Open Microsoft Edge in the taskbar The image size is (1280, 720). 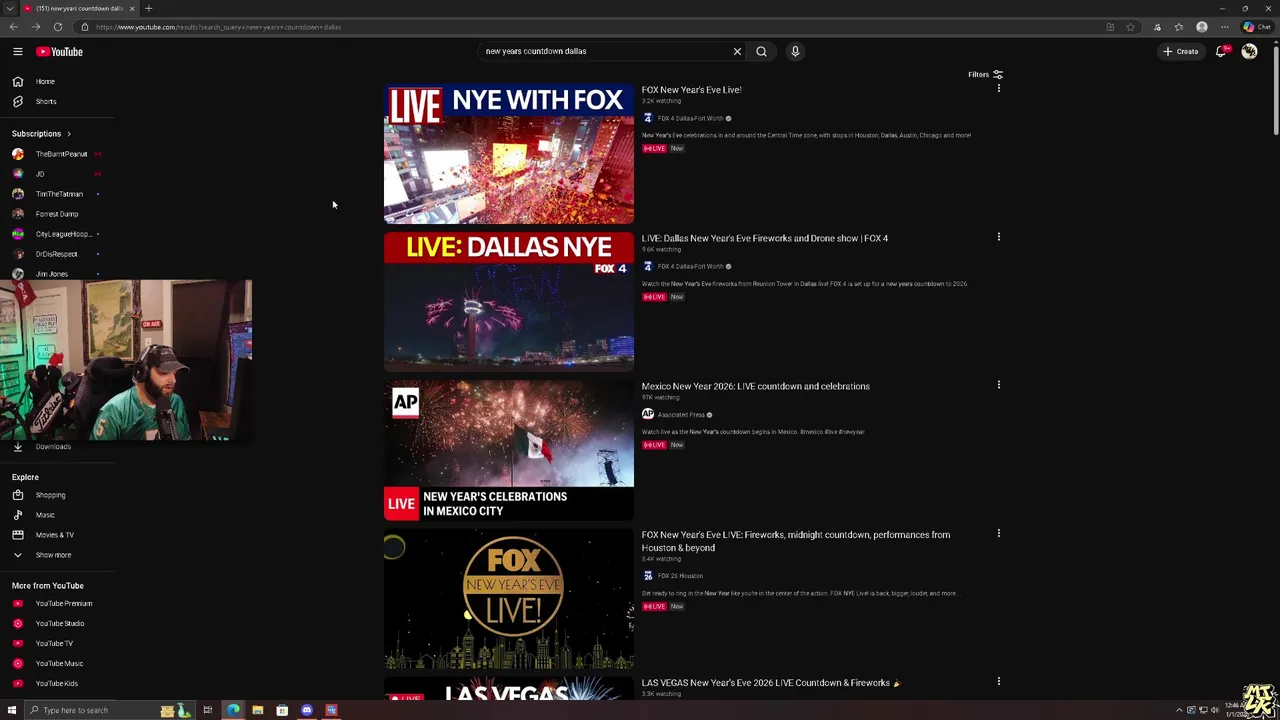233,710
